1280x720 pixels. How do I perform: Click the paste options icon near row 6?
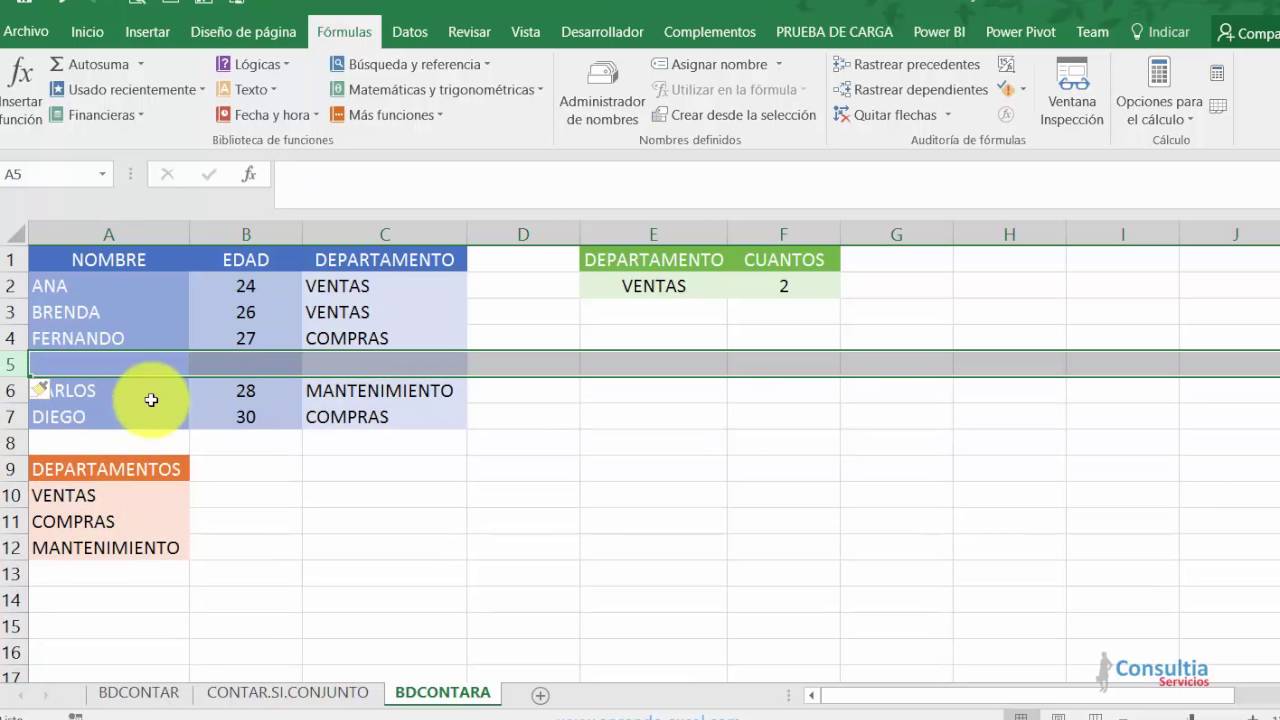[40, 389]
